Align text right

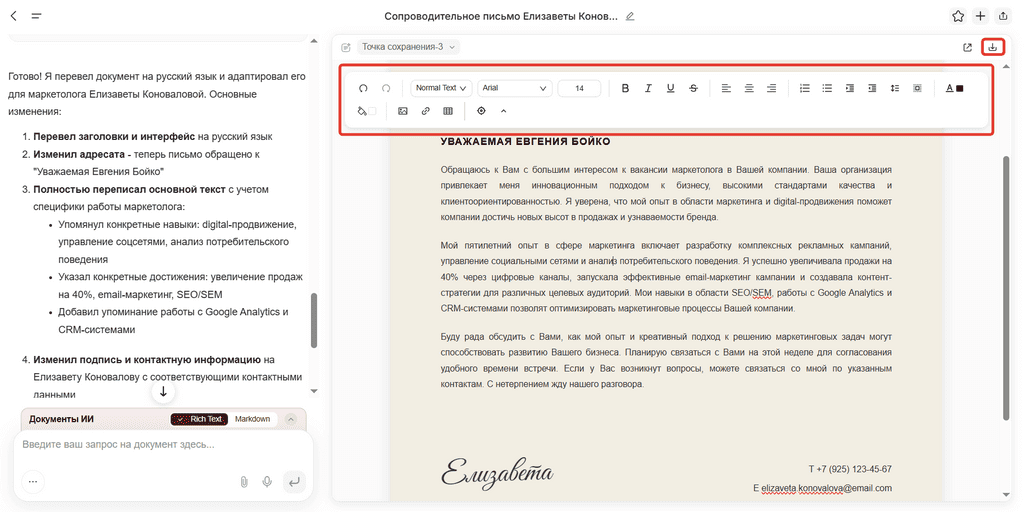[x=771, y=88]
